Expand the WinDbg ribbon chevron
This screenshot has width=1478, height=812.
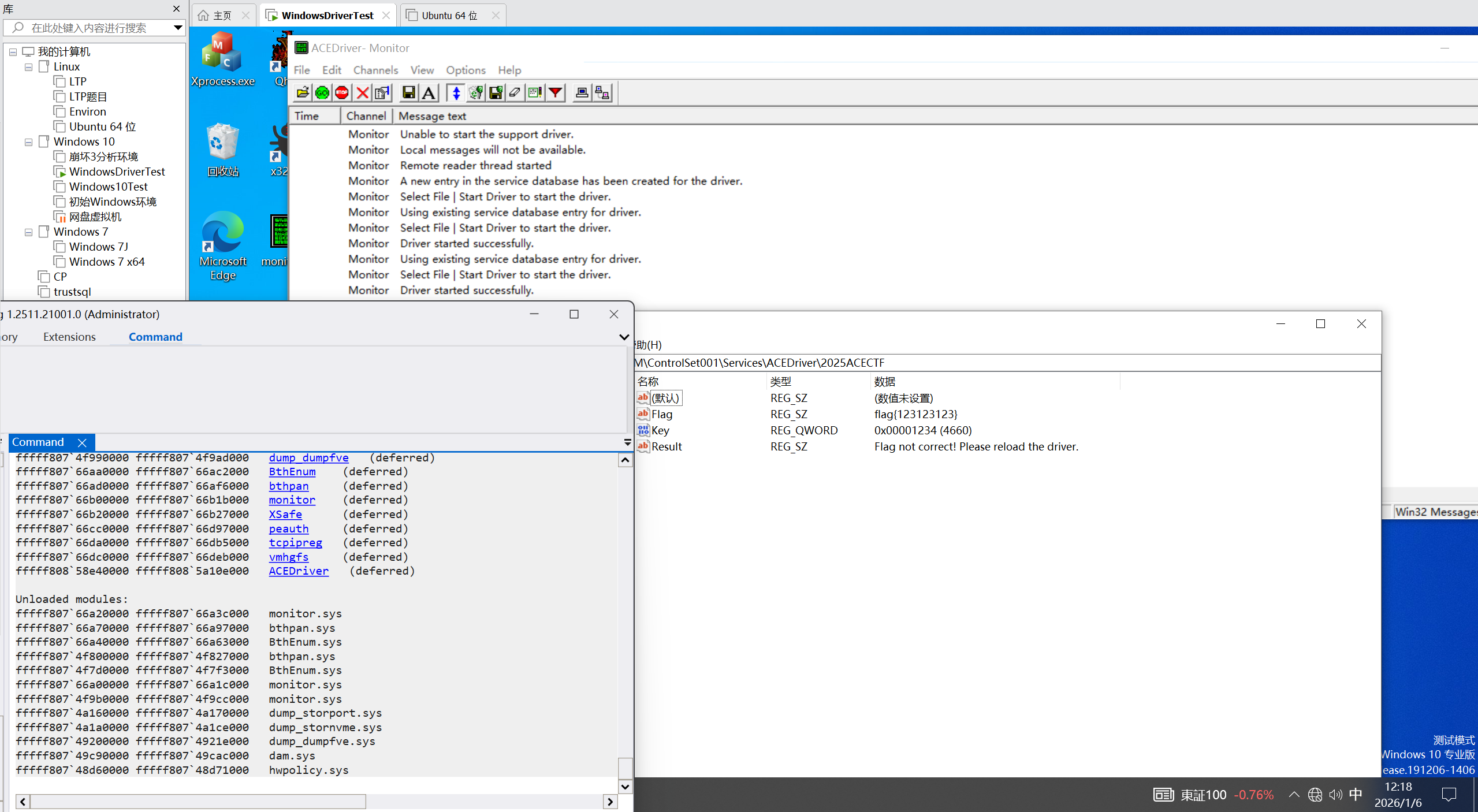(x=624, y=337)
